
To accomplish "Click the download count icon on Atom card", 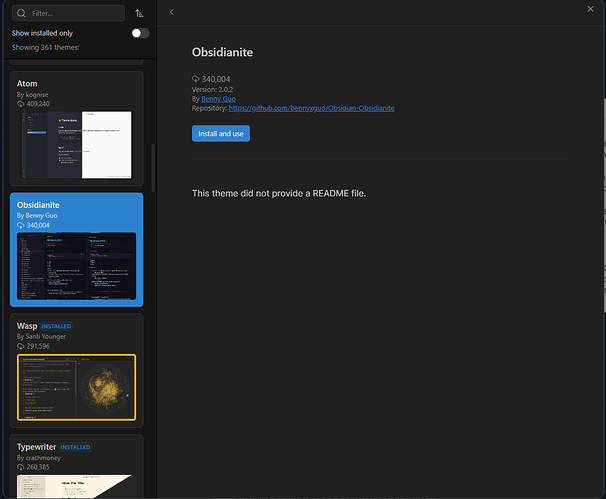I will [x=20, y=104].
